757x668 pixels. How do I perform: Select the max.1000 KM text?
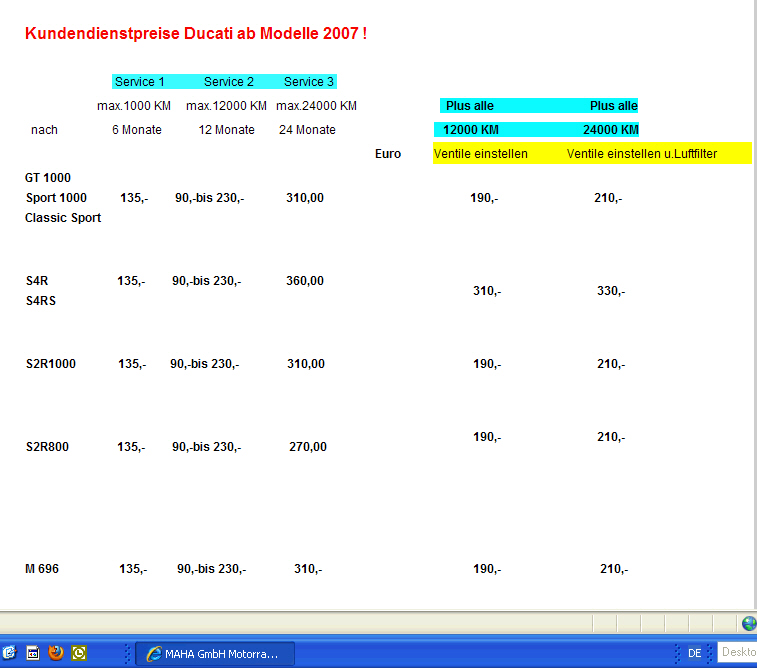[134, 106]
